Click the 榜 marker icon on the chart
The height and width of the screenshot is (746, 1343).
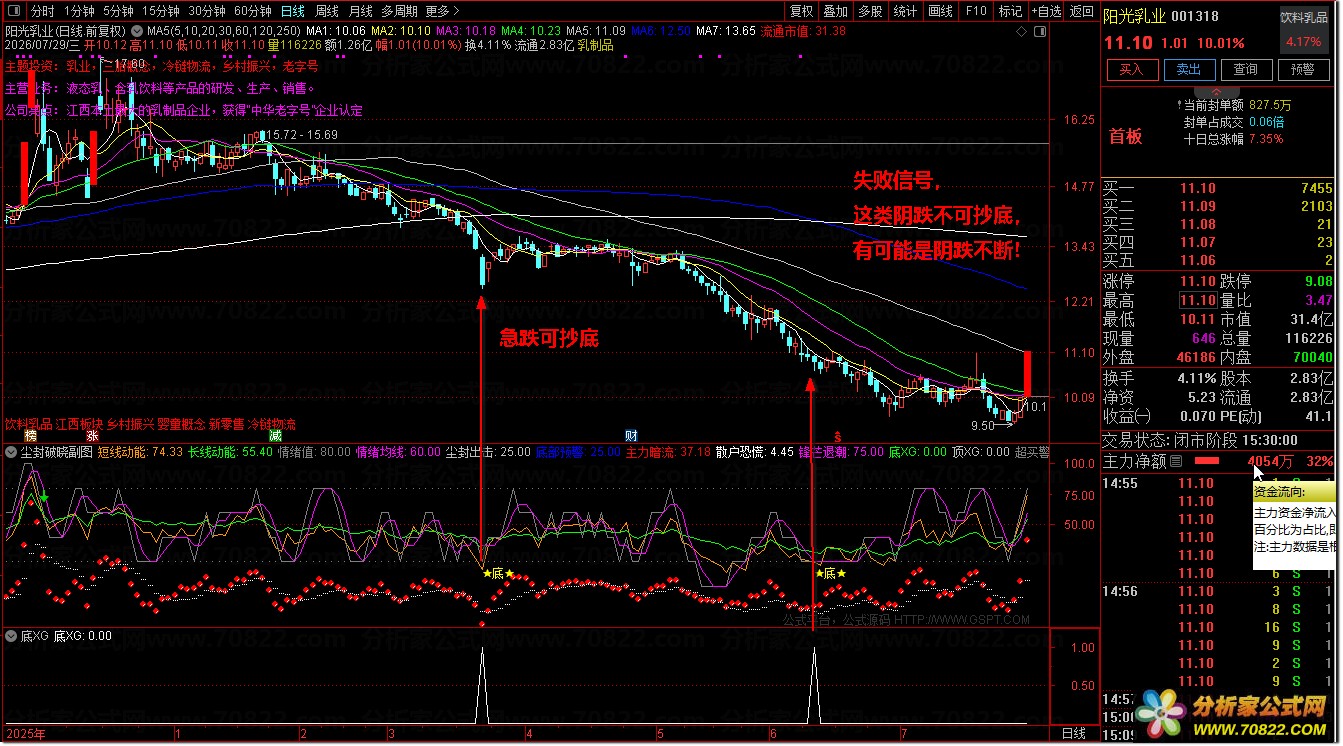pyautogui.click(x=31, y=435)
